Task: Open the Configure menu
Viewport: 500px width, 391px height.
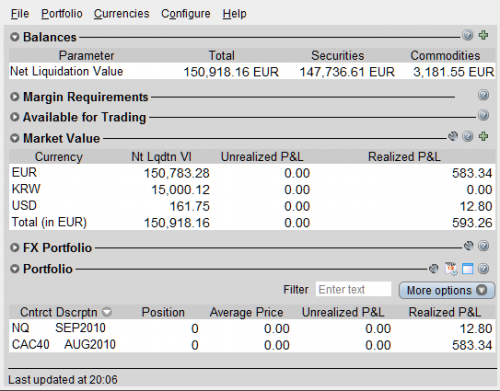Action: click(186, 14)
